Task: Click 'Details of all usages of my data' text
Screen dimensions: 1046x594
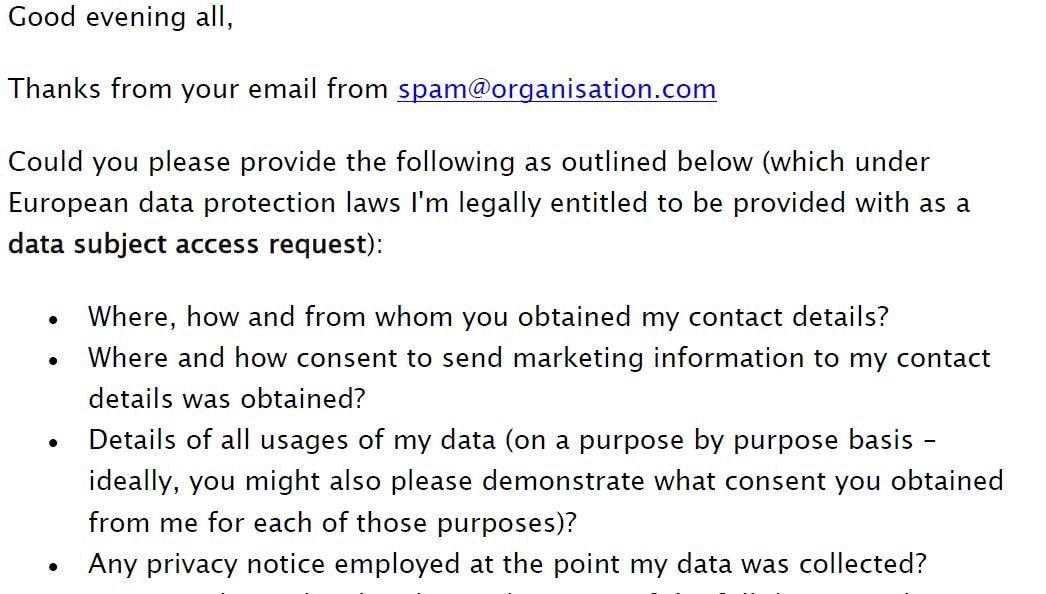Action: (292, 440)
